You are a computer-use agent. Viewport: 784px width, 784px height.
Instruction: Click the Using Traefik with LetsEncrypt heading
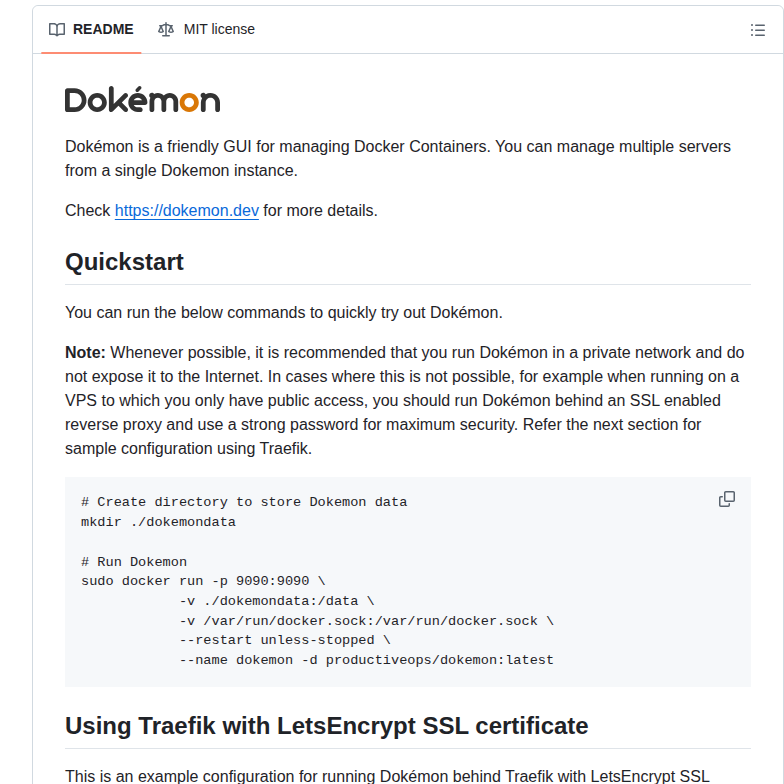pyautogui.click(x=326, y=726)
